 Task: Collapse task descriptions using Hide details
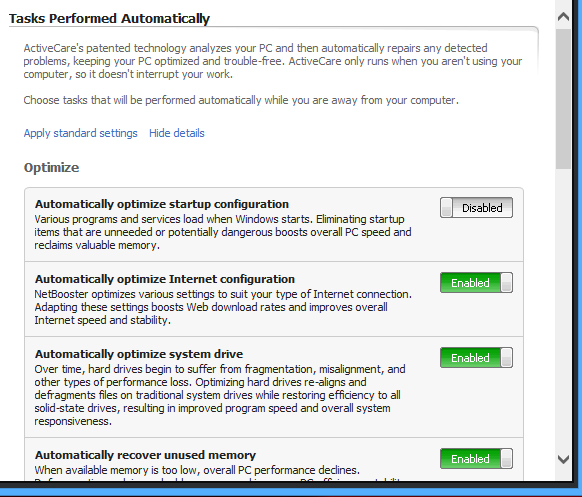[177, 133]
